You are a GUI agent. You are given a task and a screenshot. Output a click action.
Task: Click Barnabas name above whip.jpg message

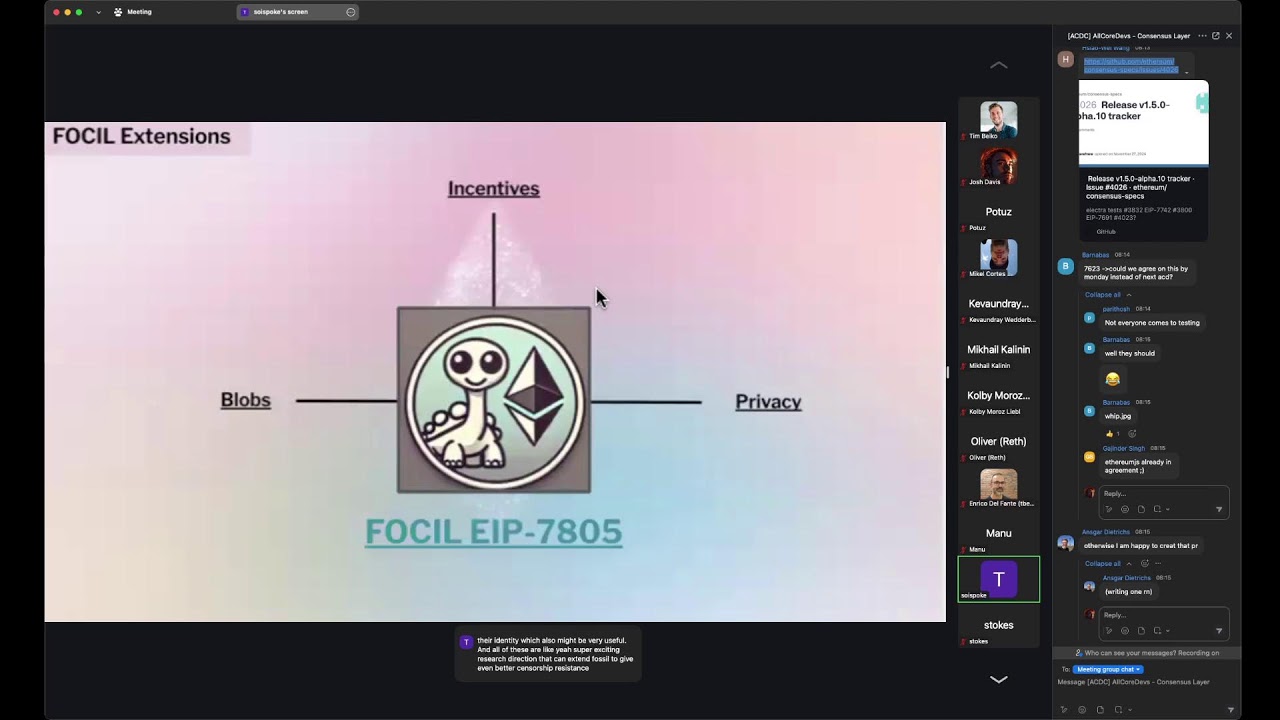coord(1116,402)
